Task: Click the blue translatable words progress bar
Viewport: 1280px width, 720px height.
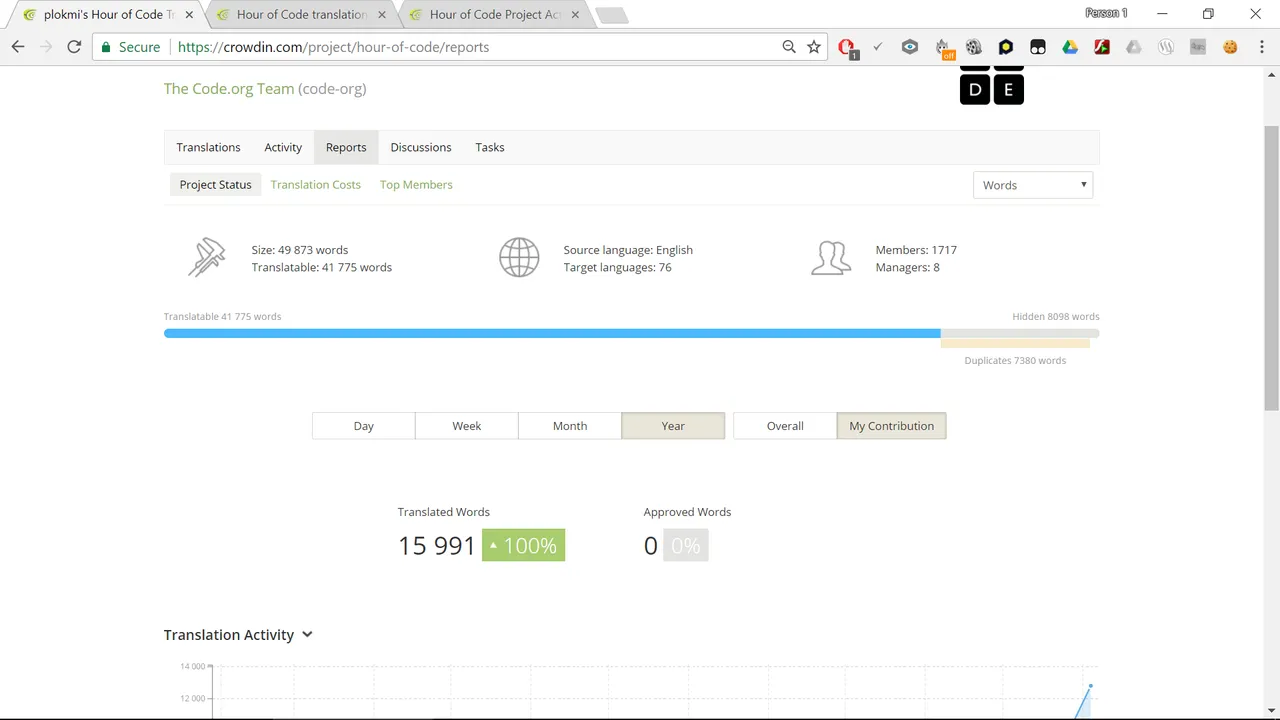Action: click(x=552, y=334)
